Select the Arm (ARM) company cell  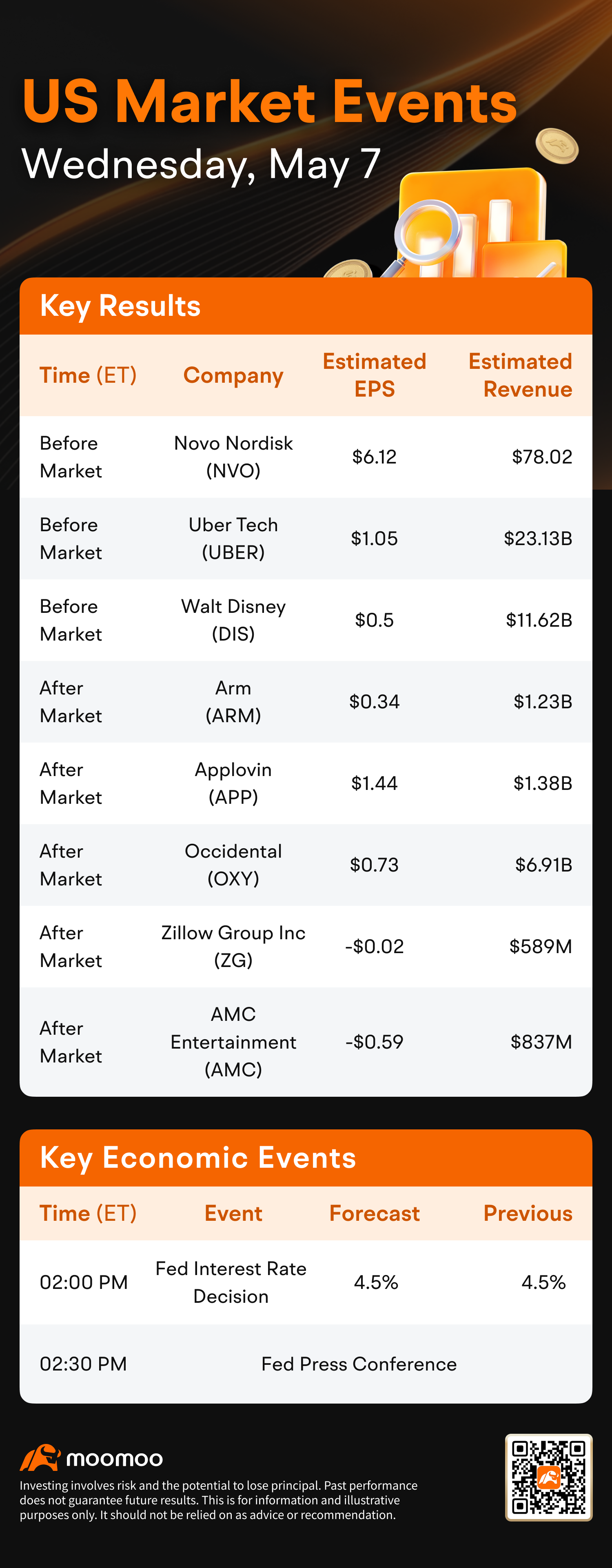point(233,701)
